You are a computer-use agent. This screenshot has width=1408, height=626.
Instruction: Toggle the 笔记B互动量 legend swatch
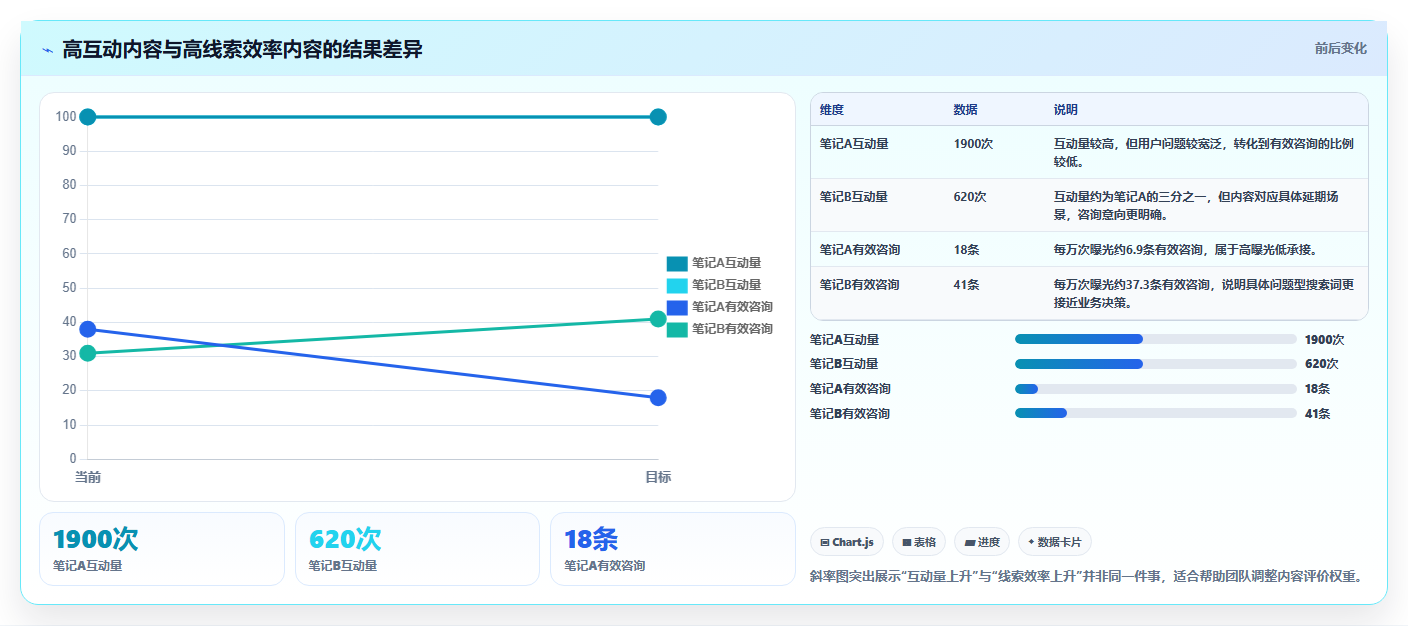(x=677, y=286)
